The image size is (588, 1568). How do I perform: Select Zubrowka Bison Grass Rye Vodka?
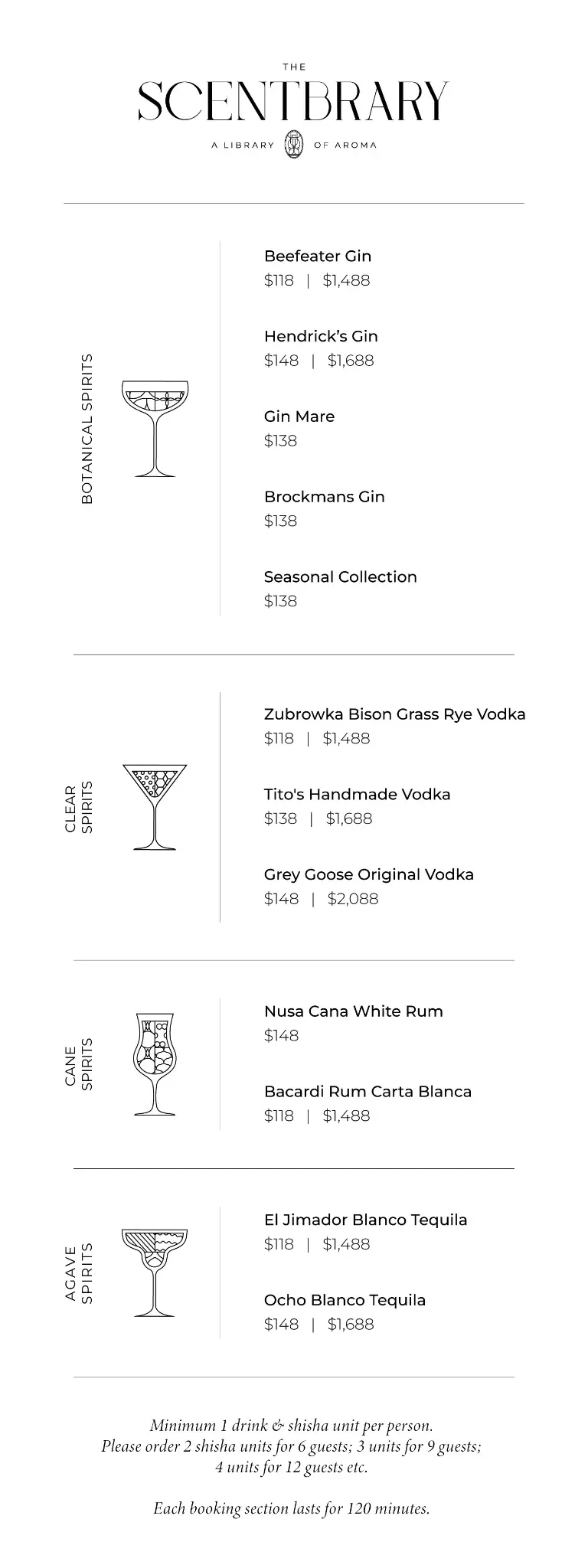[x=395, y=714]
